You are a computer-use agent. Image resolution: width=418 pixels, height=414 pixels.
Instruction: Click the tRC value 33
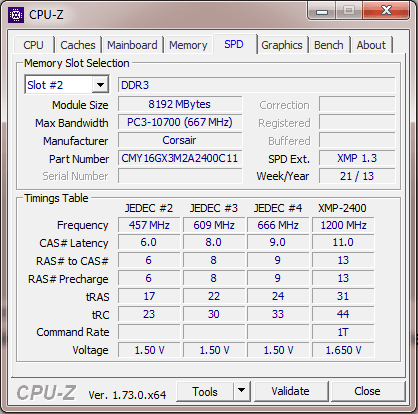coord(278,314)
